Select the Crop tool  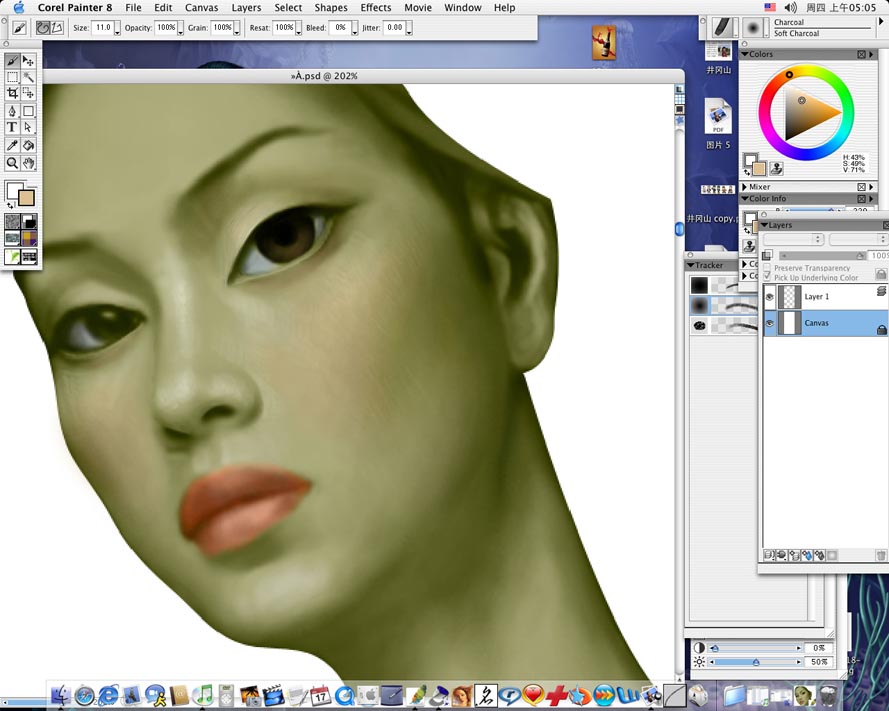[12, 94]
